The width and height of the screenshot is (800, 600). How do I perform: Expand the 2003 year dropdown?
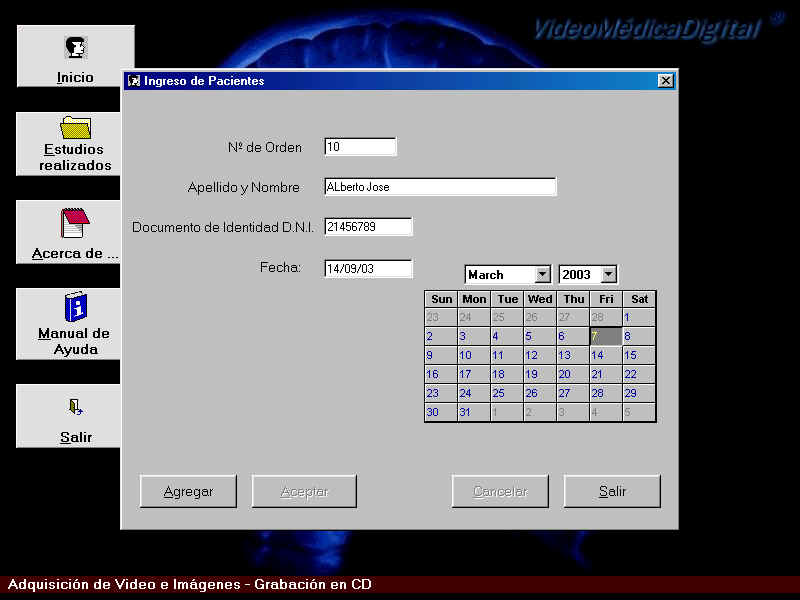pos(608,274)
